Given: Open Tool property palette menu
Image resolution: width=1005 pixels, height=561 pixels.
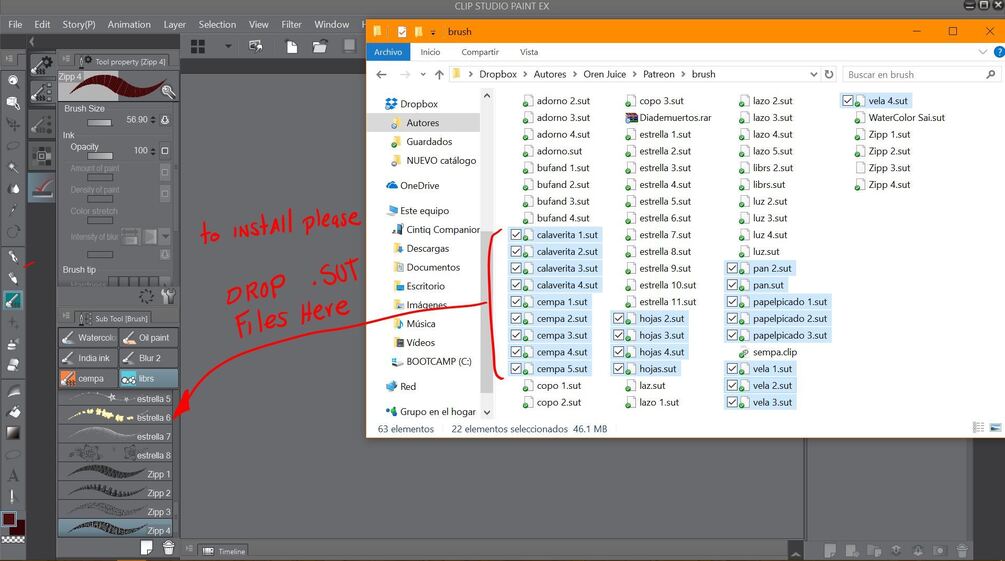Looking at the screenshot, I should 65,58.
